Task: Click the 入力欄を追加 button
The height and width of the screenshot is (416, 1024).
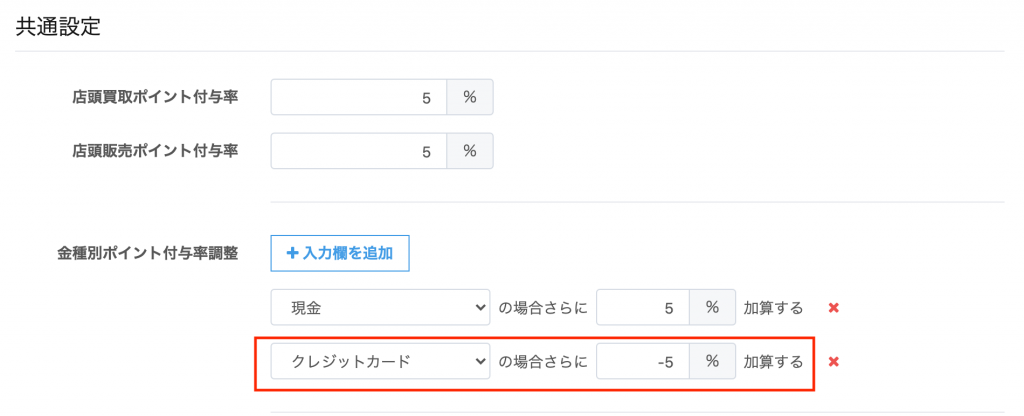Action: point(340,254)
